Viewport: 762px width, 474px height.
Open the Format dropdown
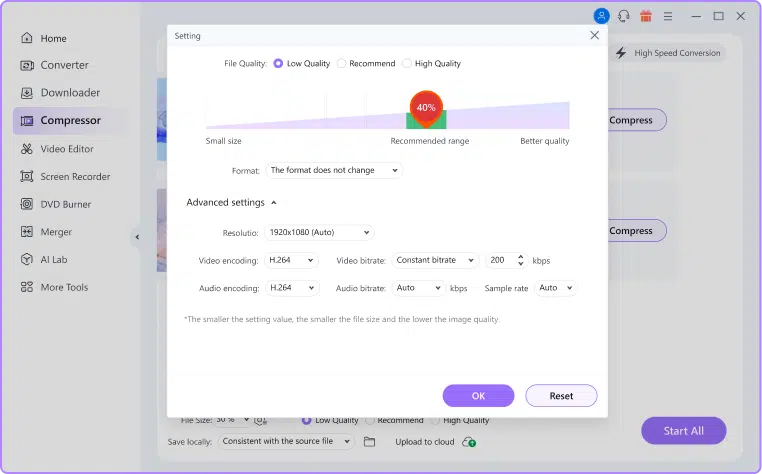click(333, 171)
